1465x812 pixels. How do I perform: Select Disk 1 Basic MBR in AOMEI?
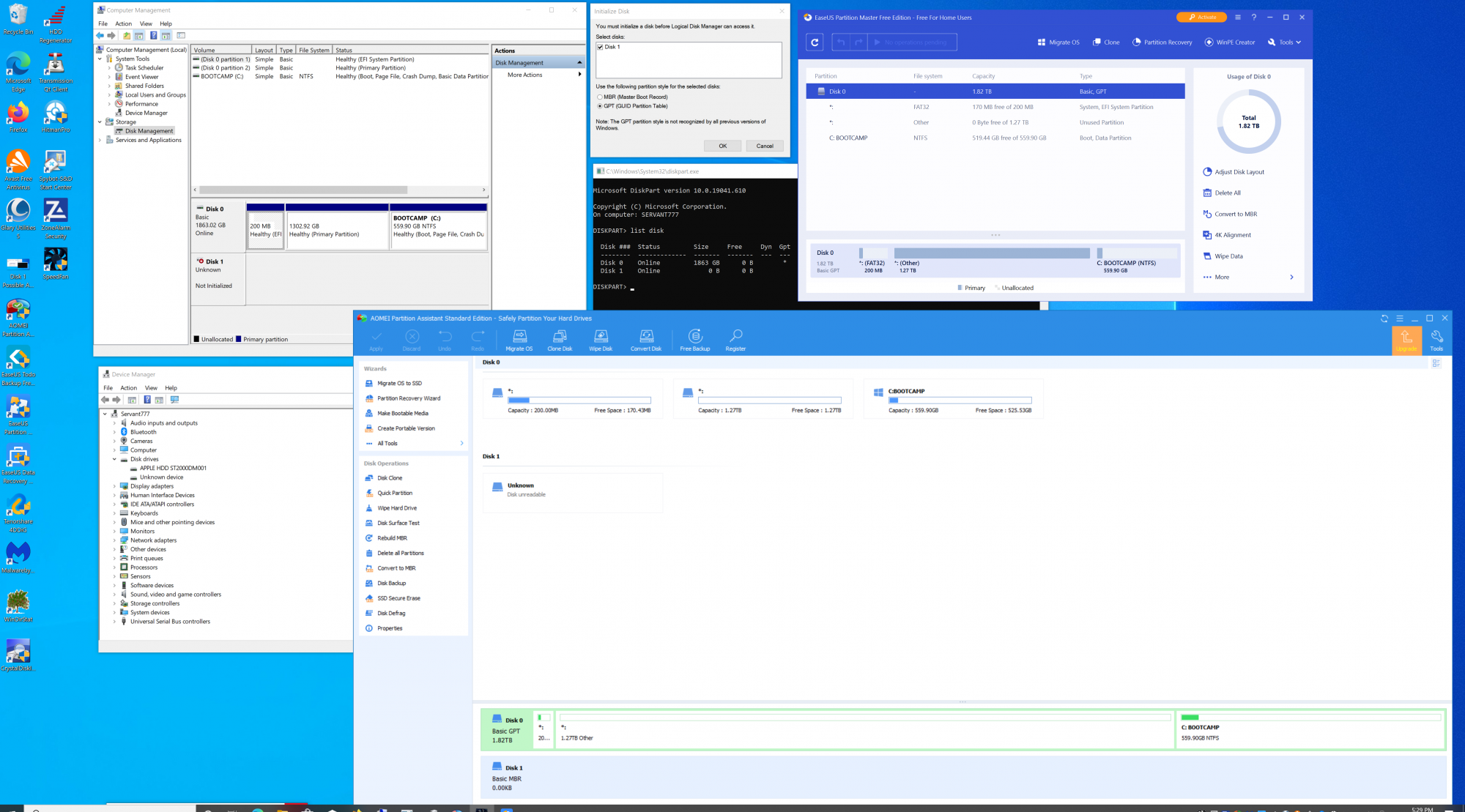963,778
